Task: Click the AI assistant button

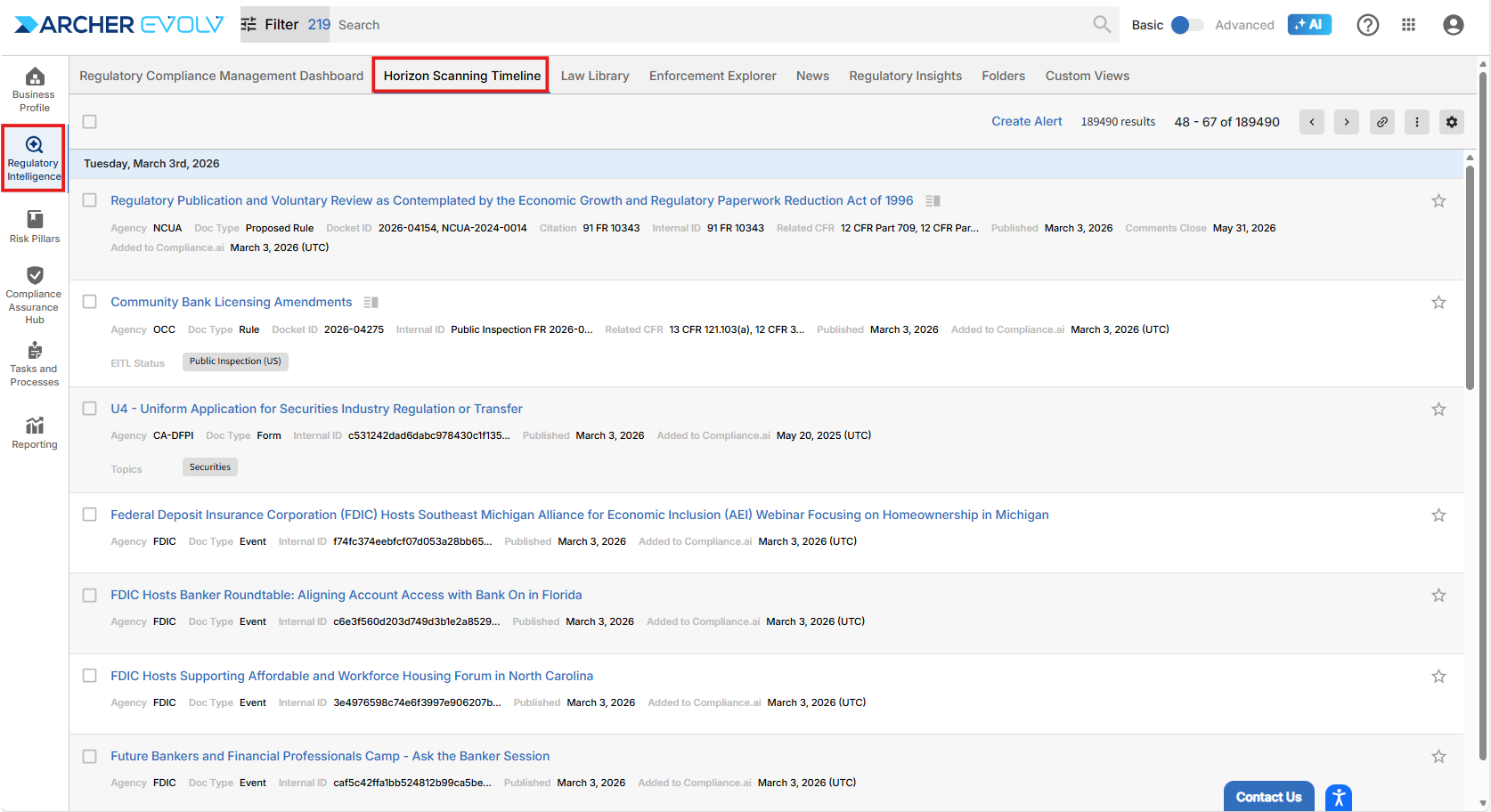Action: 1308,25
